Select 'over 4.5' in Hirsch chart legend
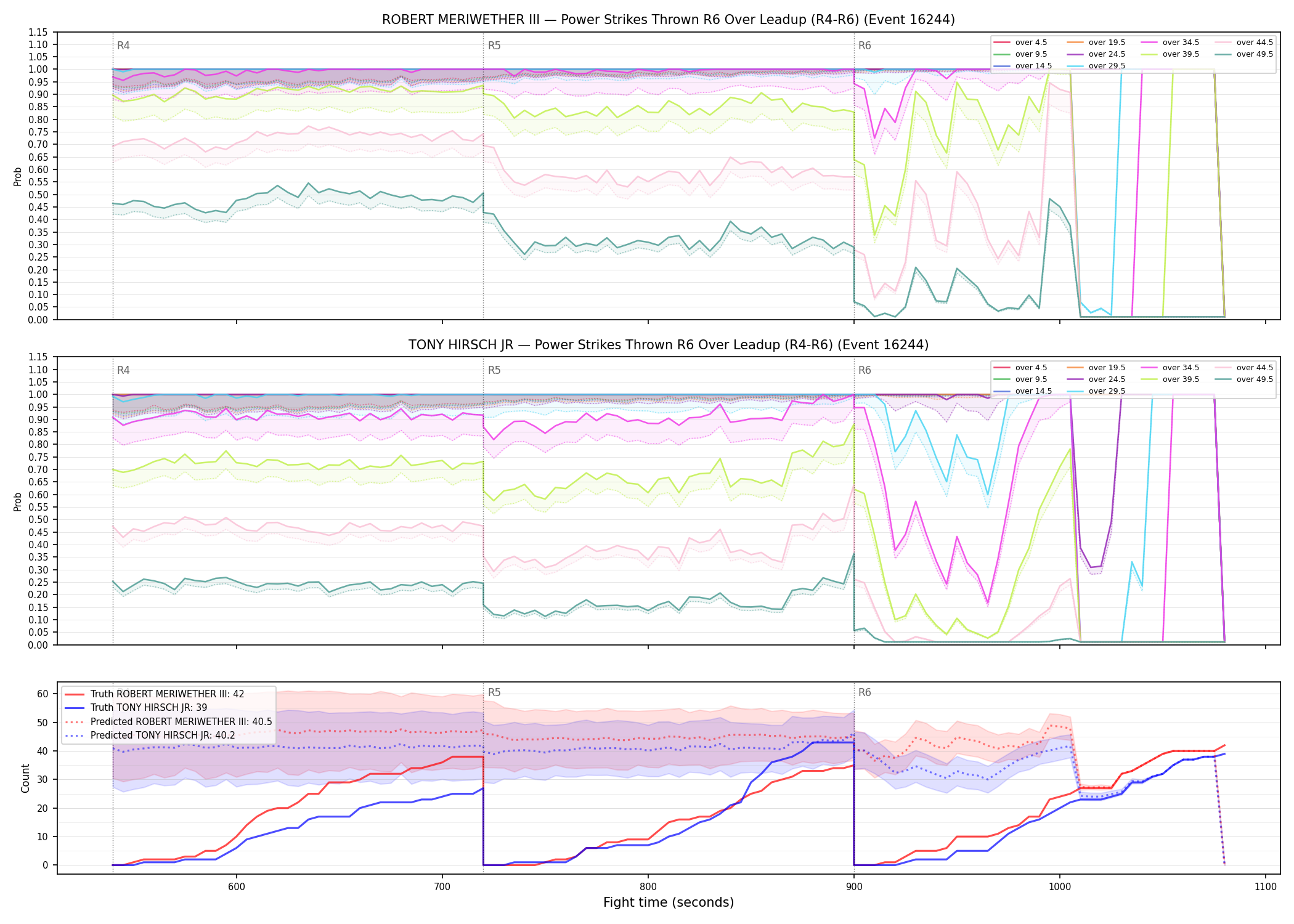Image resolution: width=1294 pixels, height=924 pixels. point(1020,368)
